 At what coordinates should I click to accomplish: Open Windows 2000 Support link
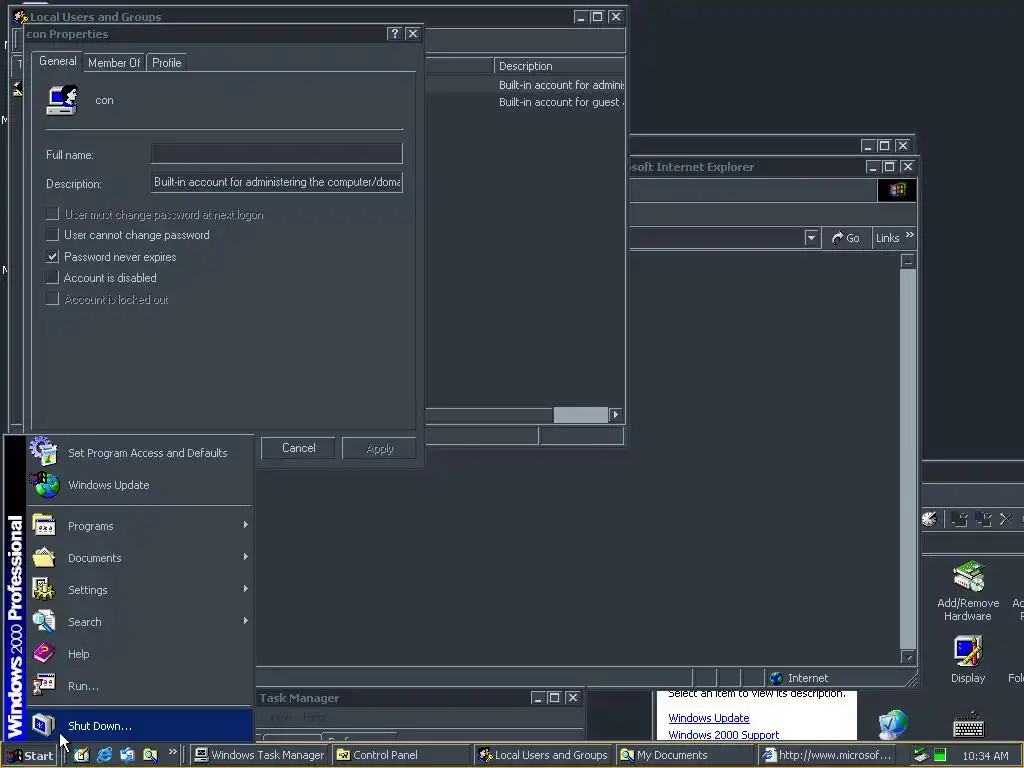pos(724,735)
